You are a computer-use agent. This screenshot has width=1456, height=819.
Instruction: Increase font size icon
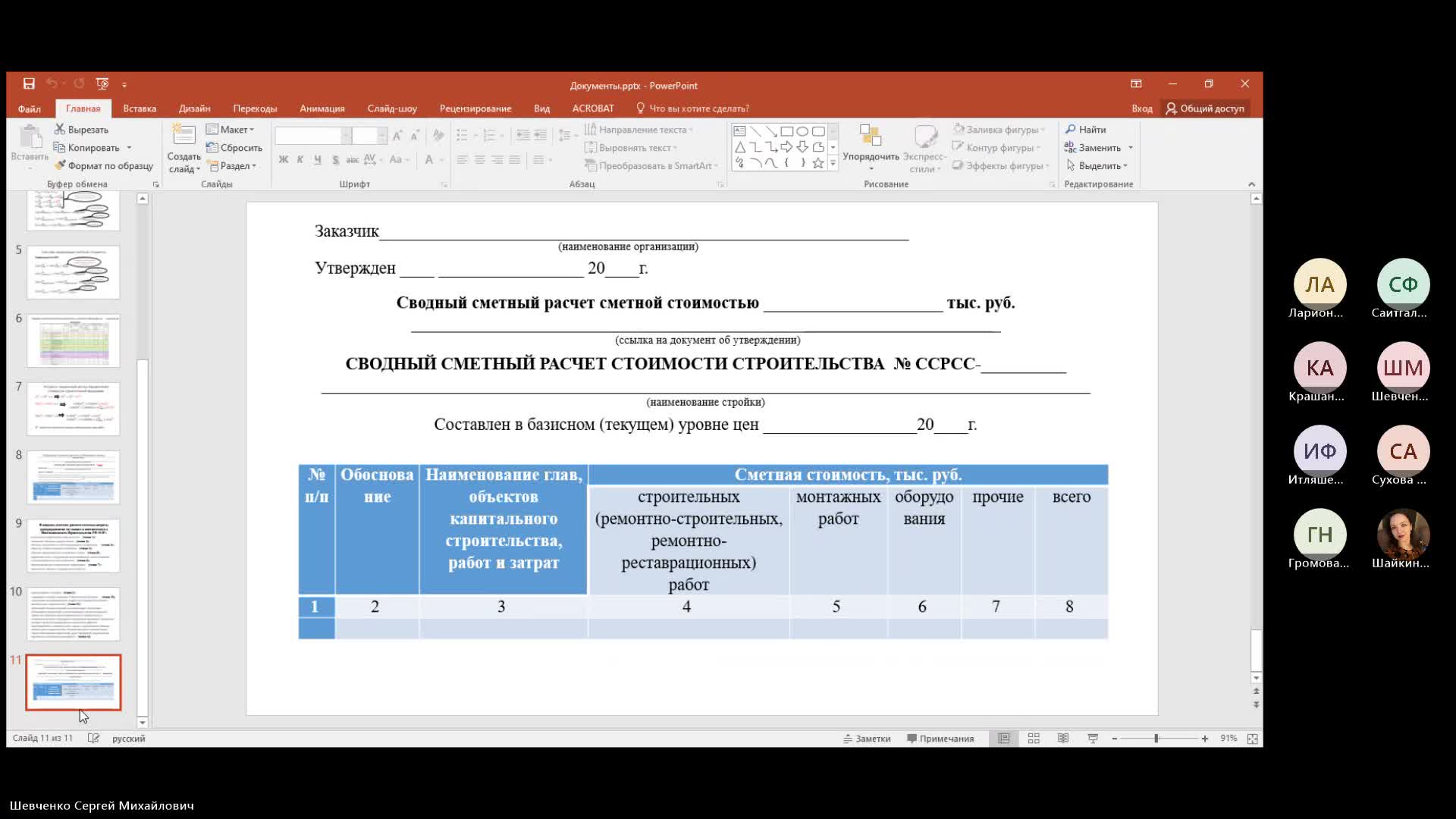(x=397, y=136)
